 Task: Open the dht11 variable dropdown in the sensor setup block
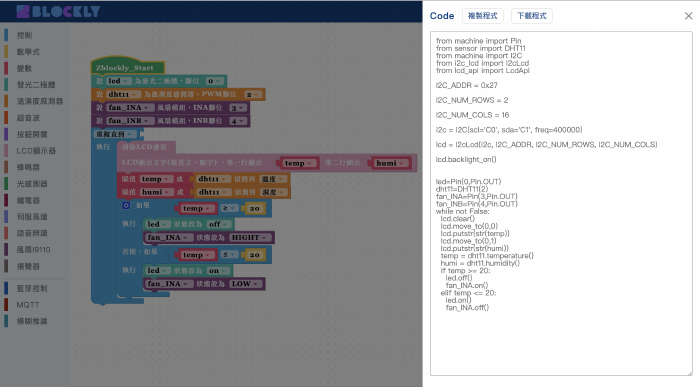point(122,94)
